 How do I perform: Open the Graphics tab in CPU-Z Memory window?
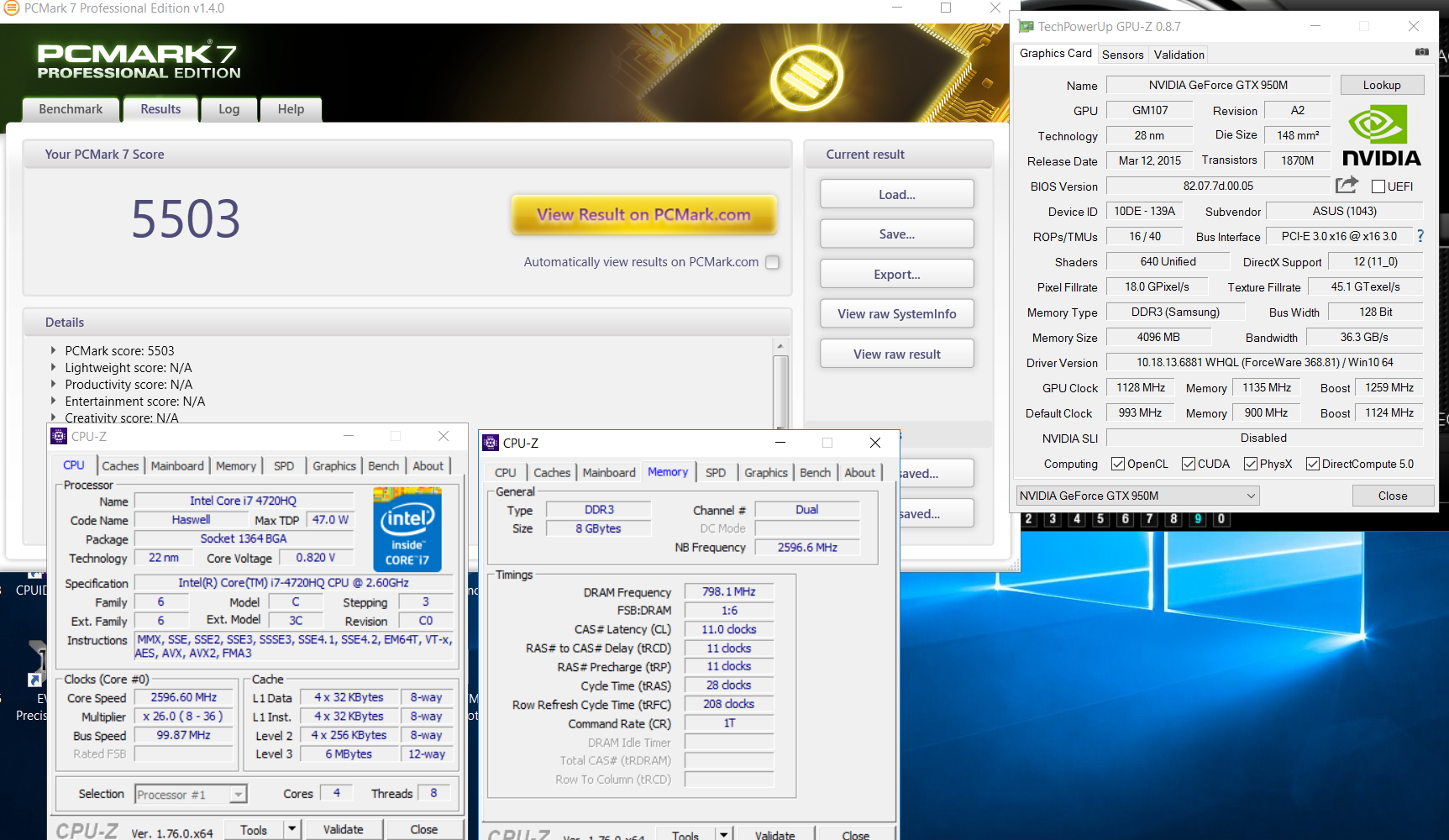point(766,473)
